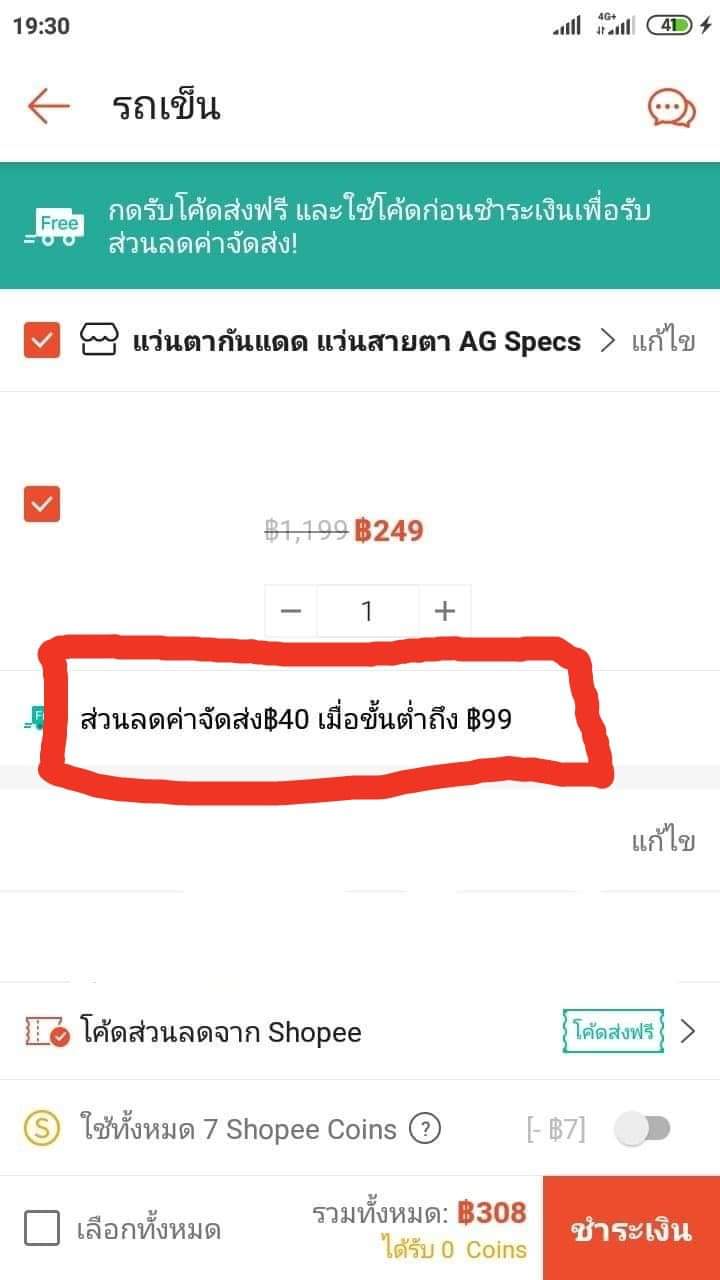Open the AG Specs shop page chevron
The width and height of the screenshot is (720, 1280).
click(x=607, y=341)
